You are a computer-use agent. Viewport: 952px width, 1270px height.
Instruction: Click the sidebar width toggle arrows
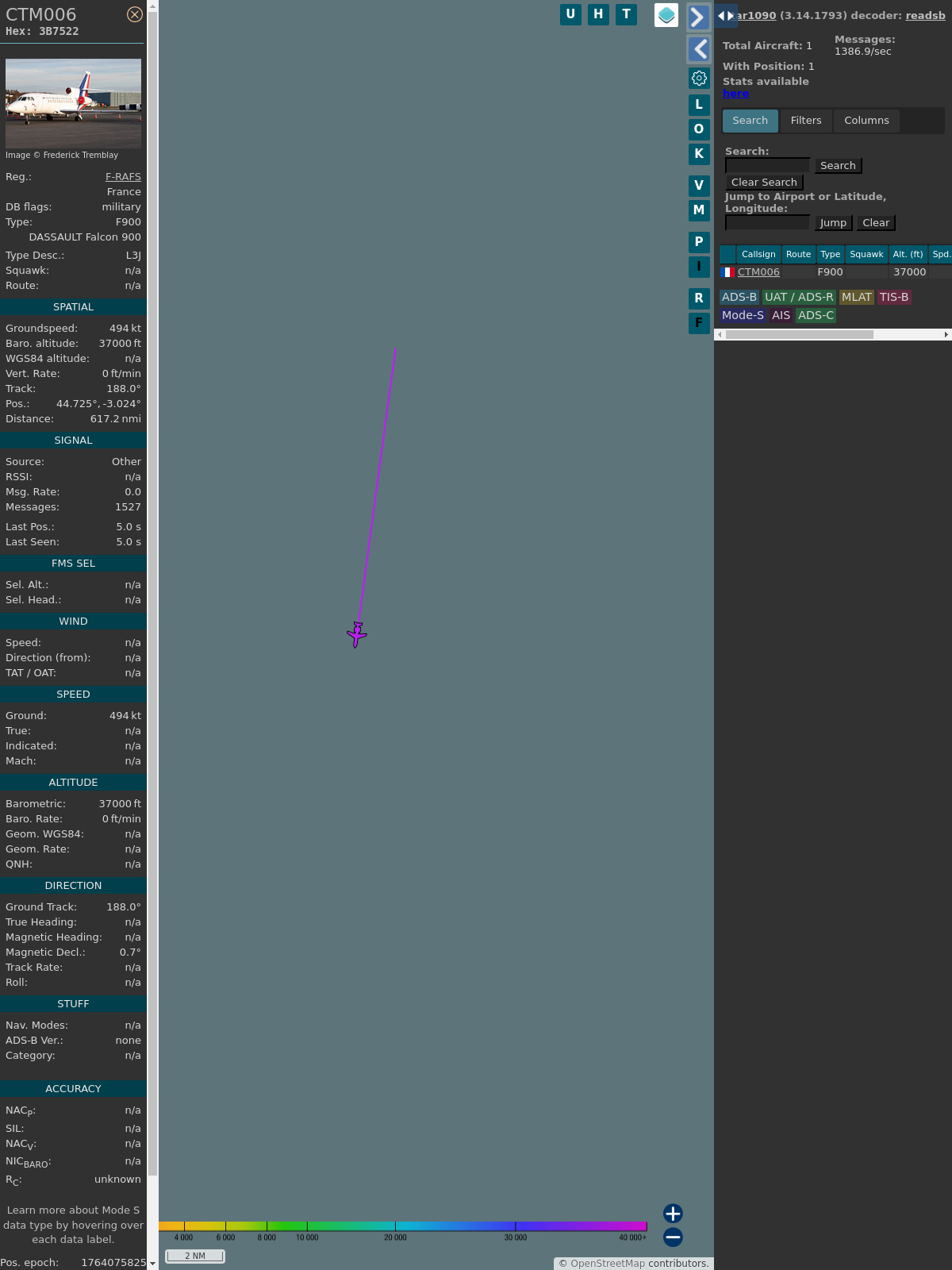725,16
